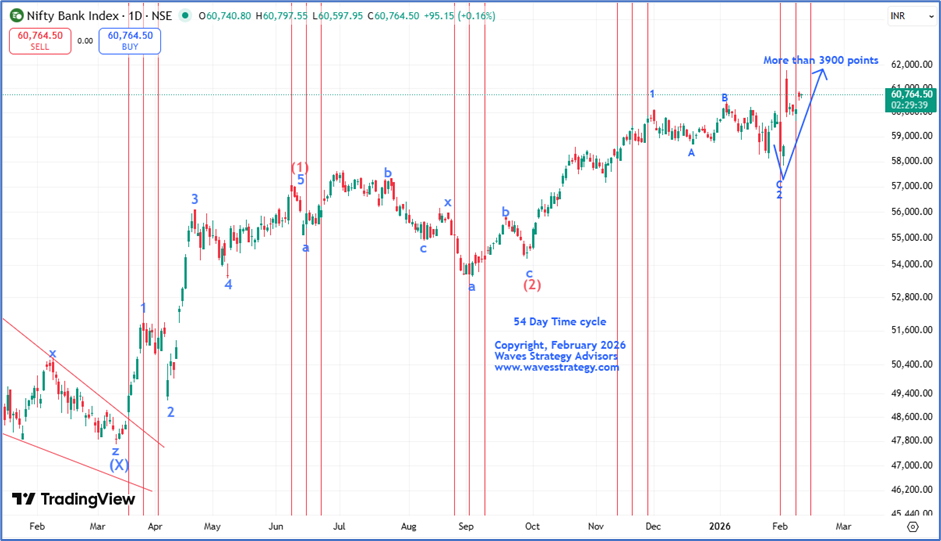Click the blue BUY 60,764.50 button
The width and height of the screenshot is (941, 541).
pyautogui.click(x=130, y=41)
